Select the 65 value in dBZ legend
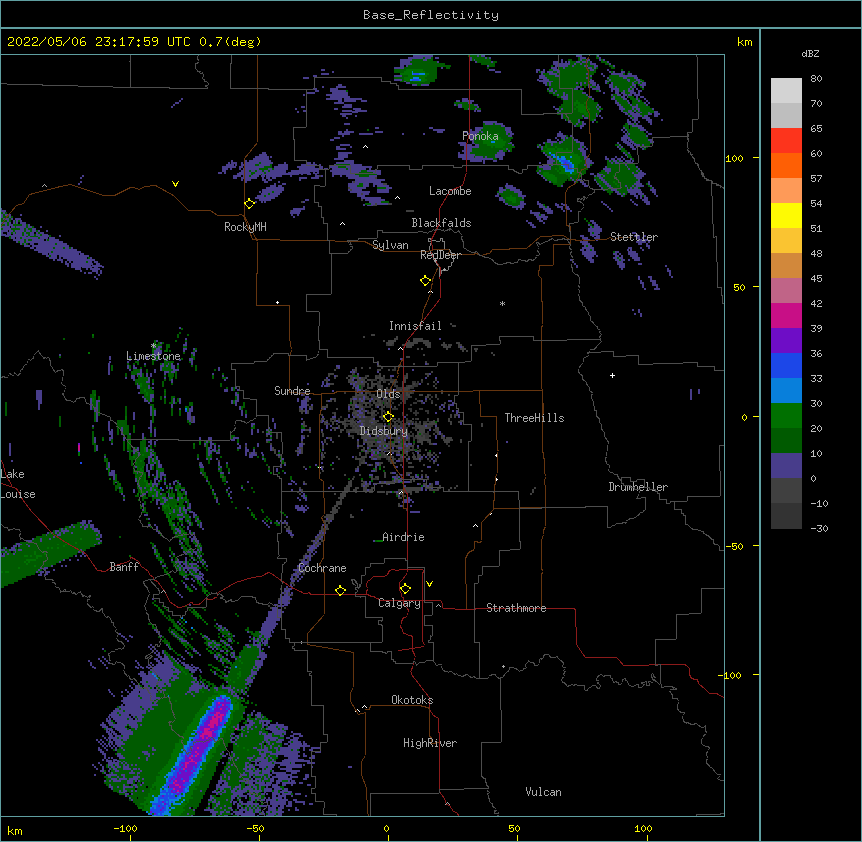862x842 pixels. 816,128
